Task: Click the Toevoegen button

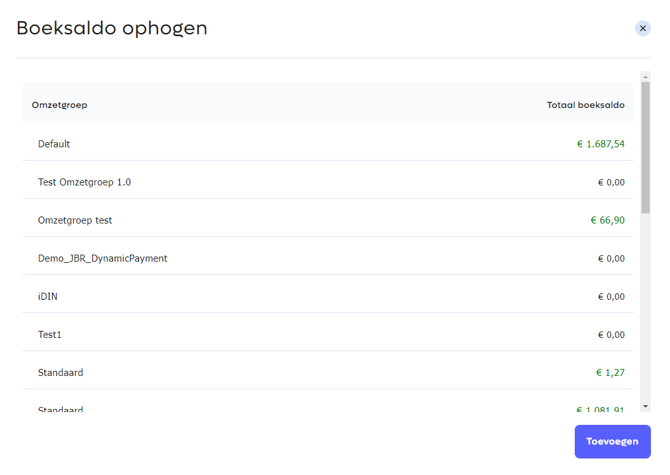Action: point(612,441)
